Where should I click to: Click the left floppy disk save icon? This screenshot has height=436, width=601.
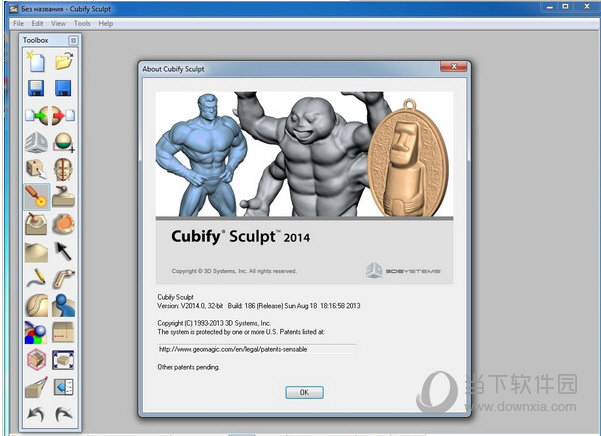(36, 89)
